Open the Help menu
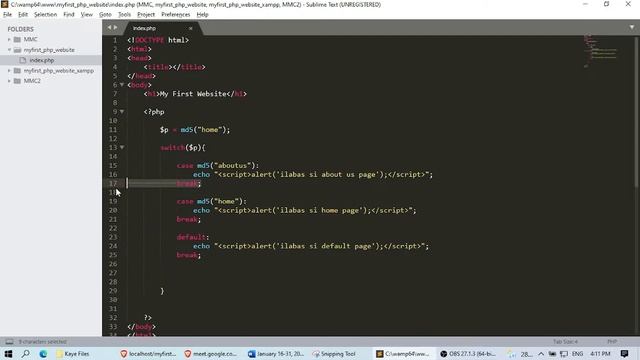Viewport: 640px width, 360px height. [x=202, y=14]
